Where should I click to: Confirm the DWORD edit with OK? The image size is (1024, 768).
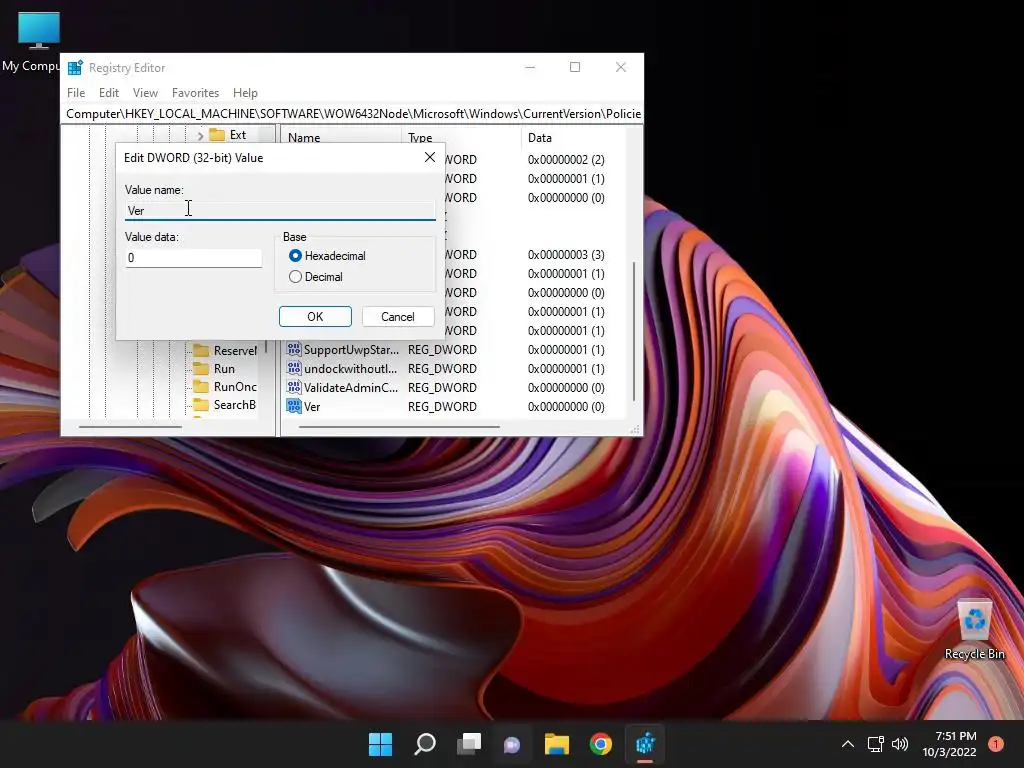pos(315,317)
